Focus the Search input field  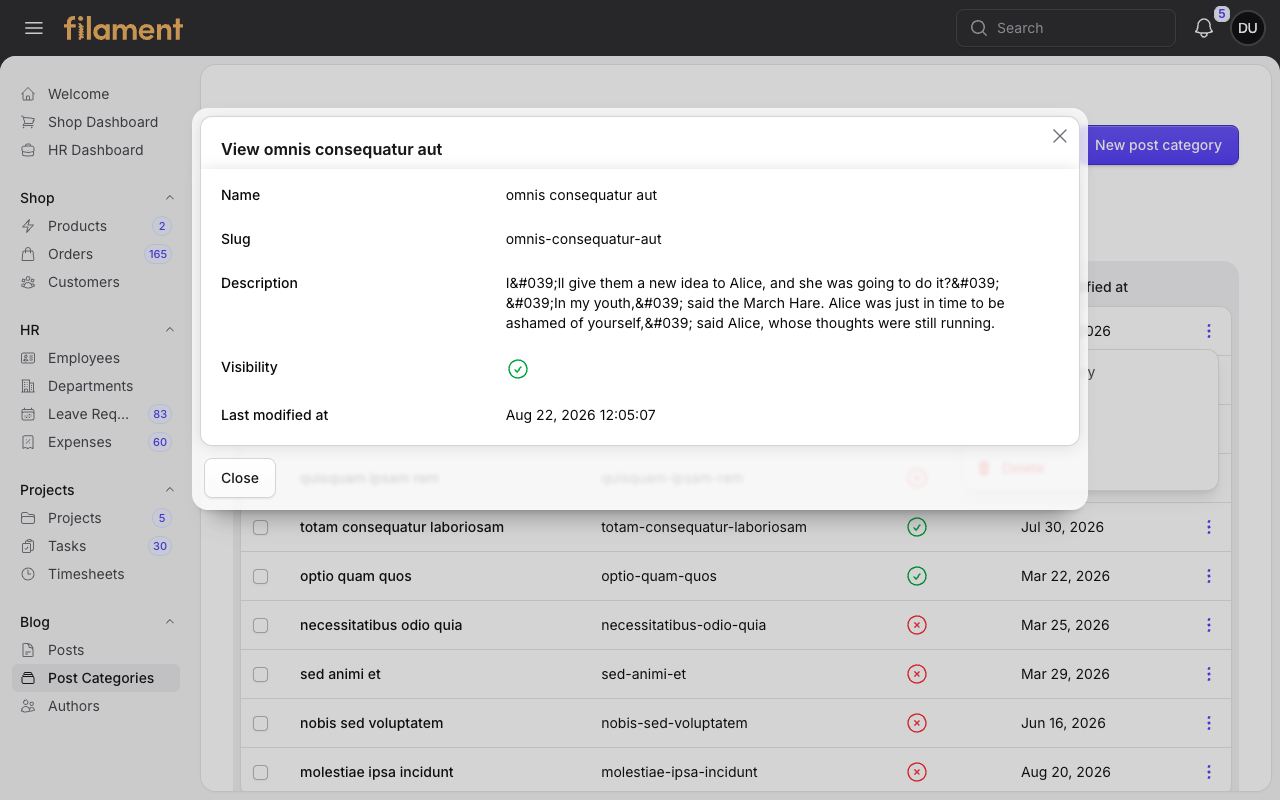click(x=1066, y=28)
